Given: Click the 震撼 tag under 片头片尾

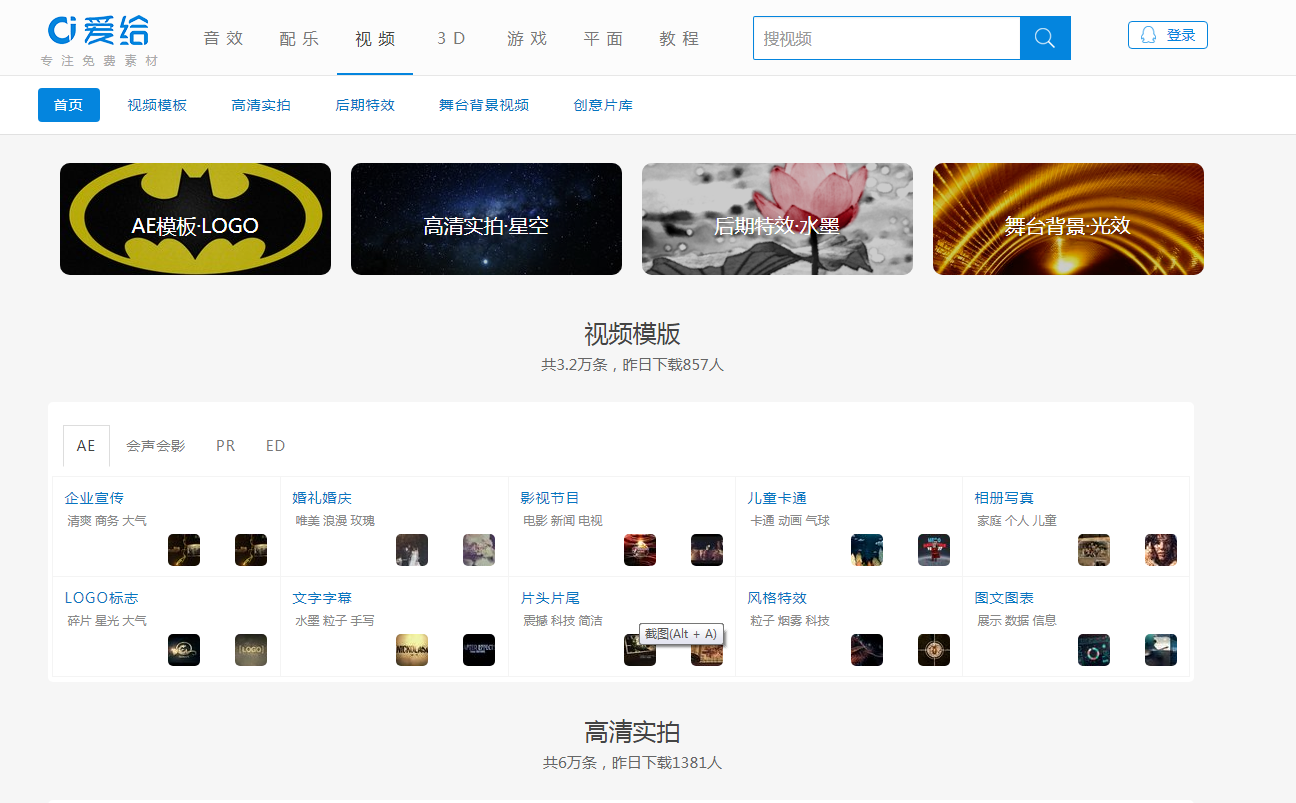Looking at the screenshot, I should pyautogui.click(x=535, y=621).
